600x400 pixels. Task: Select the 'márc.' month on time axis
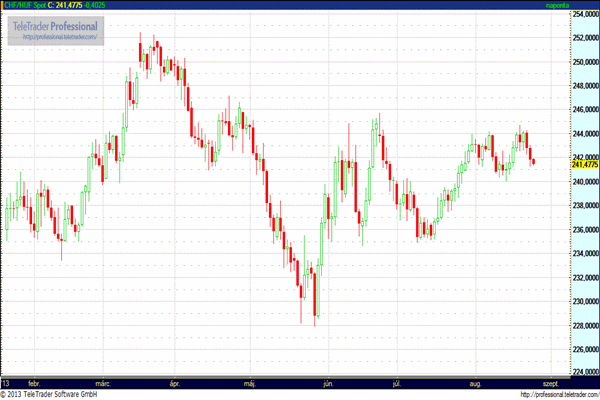click(x=103, y=383)
